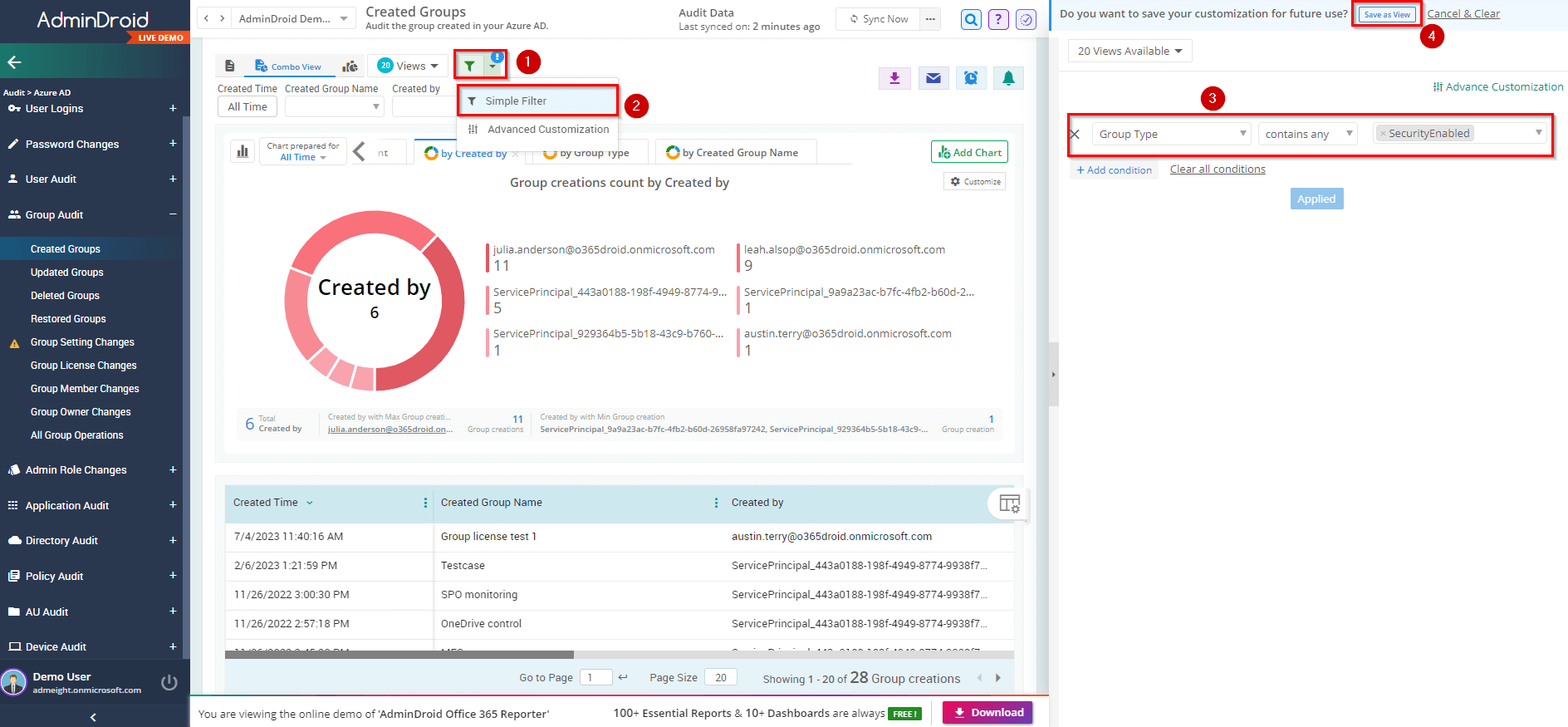Image resolution: width=1568 pixels, height=727 pixels.
Task: Open the 20 Views Available dropdown
Action: pyautogui.click(x=1129, y=52)
